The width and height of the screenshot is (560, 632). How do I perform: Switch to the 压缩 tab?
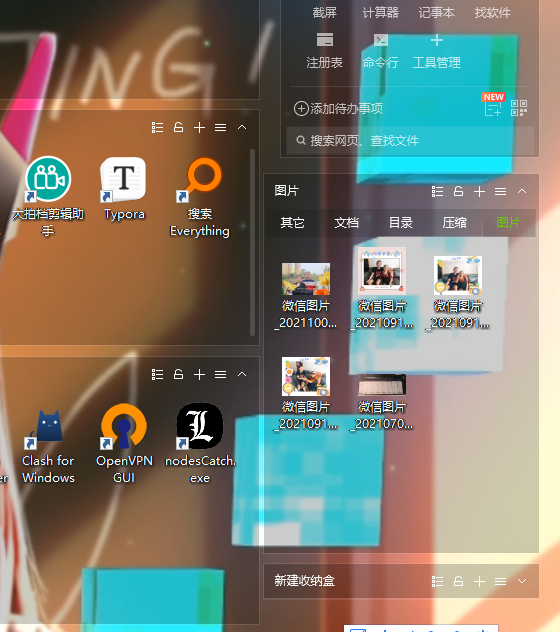tap(454, 222)
